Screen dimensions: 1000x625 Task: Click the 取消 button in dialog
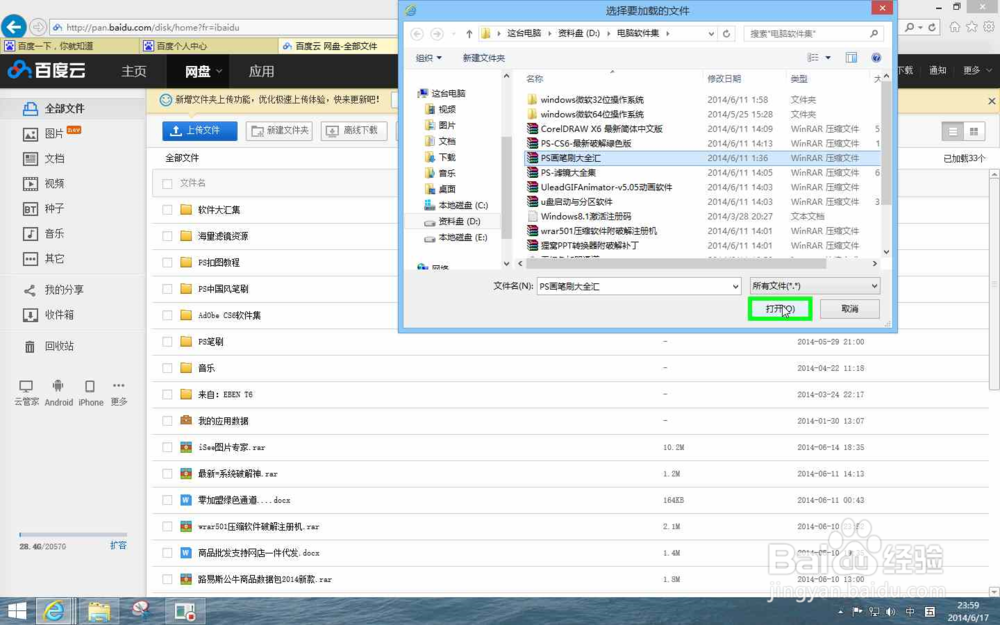(849, 309)
